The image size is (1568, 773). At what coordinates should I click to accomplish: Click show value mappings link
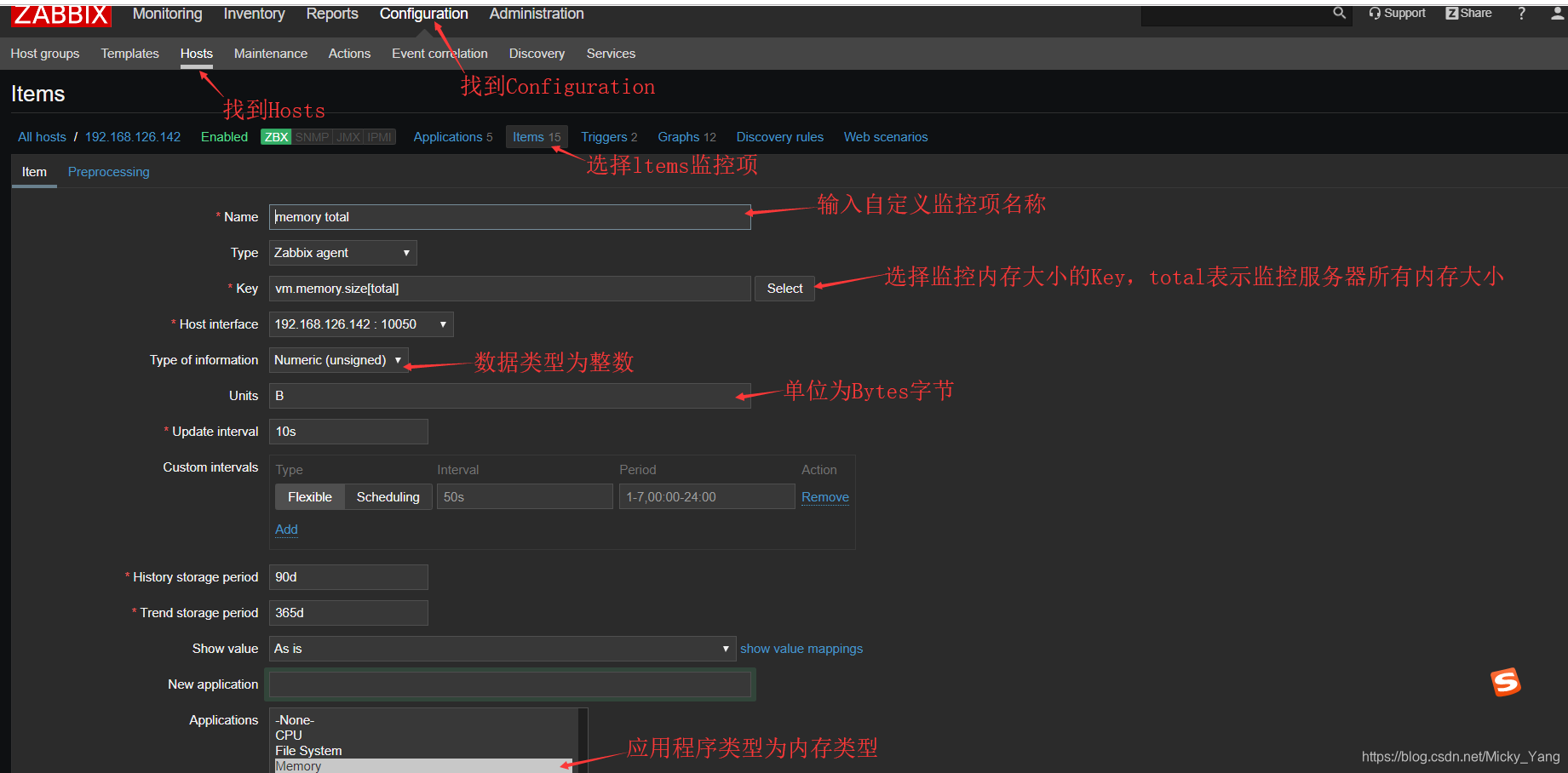(x=801, y=649)
